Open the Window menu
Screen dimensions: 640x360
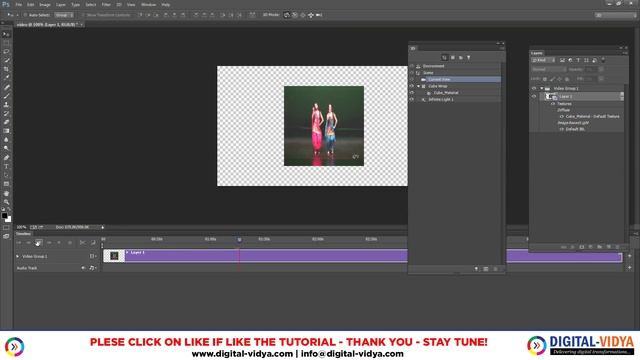(148, 4)
